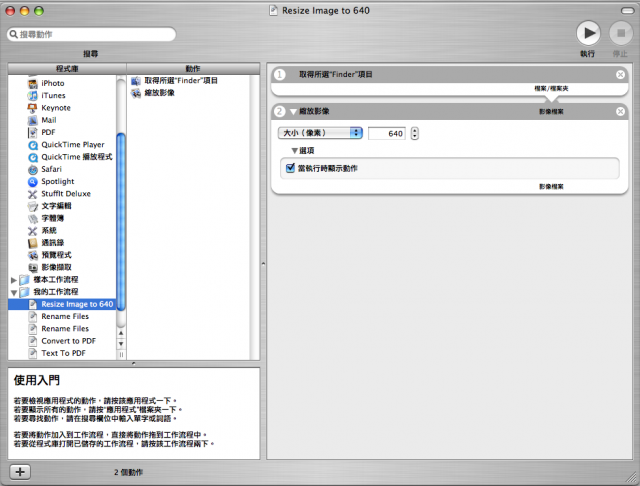This screenshot has width=640, height=486.
Task: Remove action 1 with its close button
Action: point(620,74)
